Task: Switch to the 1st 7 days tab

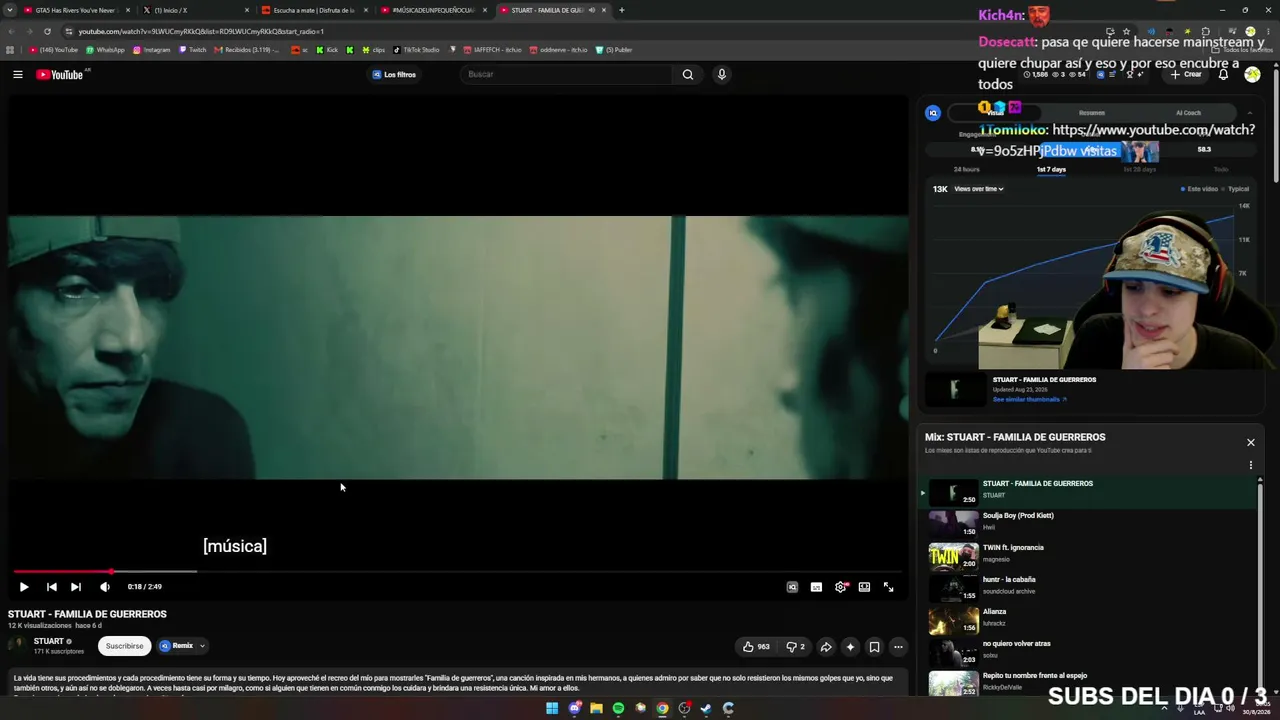Action: point(1051,169)
